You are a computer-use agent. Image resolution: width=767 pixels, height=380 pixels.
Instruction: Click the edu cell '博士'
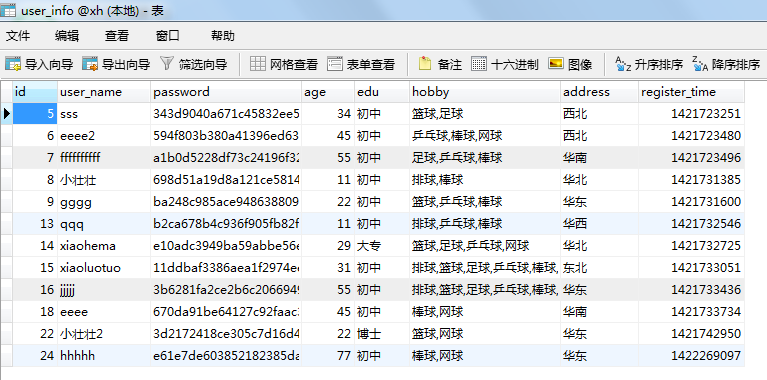point(382,334)
